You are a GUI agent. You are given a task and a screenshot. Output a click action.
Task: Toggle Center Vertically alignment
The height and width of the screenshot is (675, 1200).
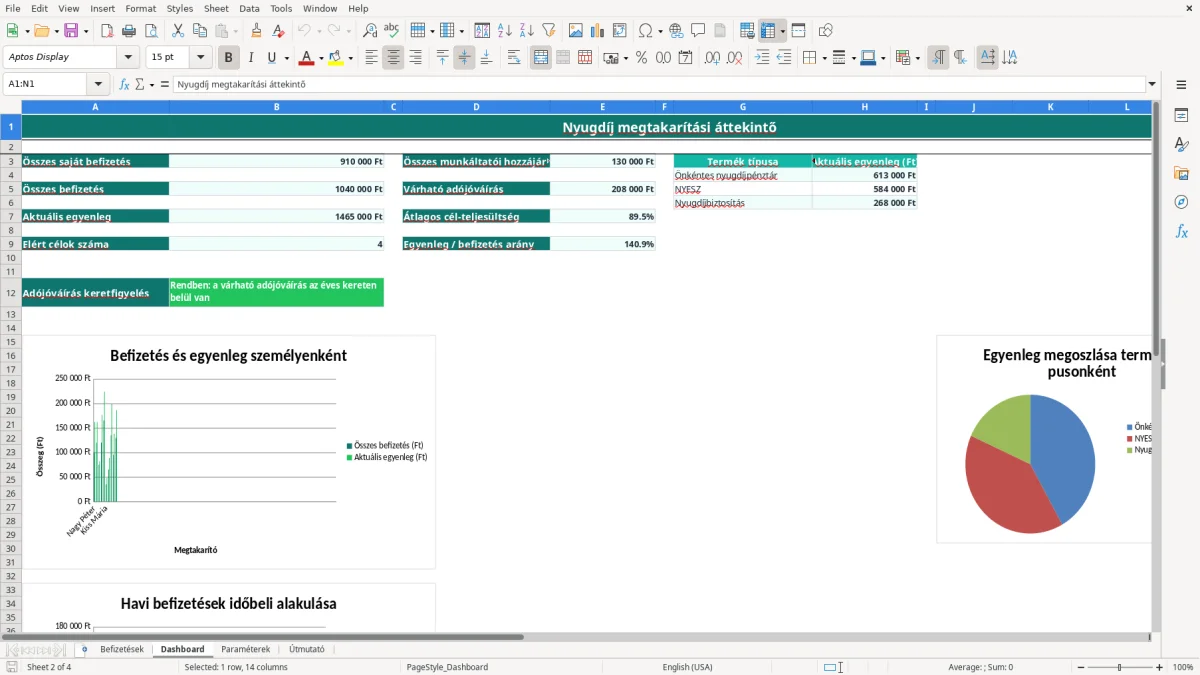[464, 58]
